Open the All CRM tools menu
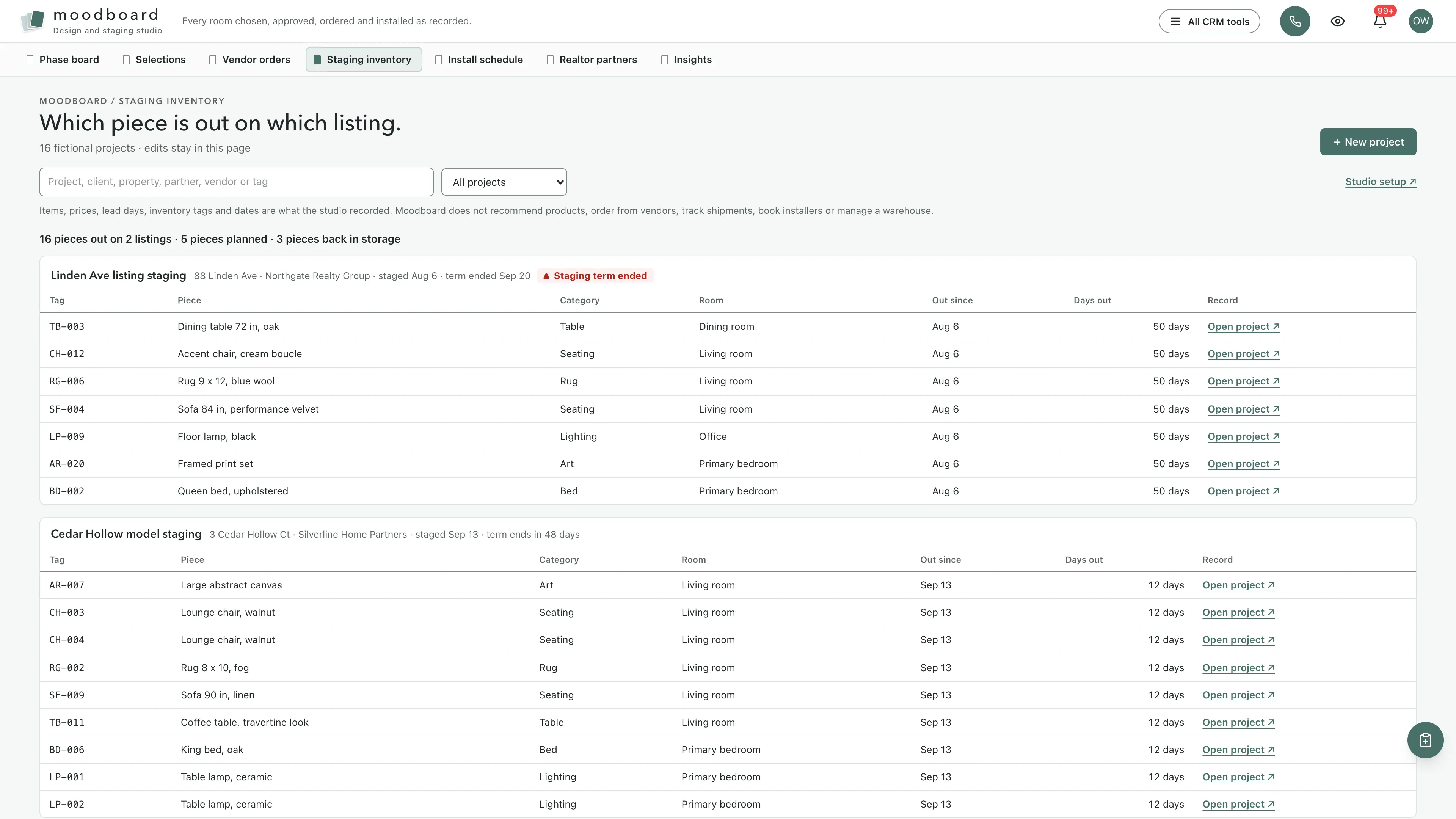 coord(1209,22)
